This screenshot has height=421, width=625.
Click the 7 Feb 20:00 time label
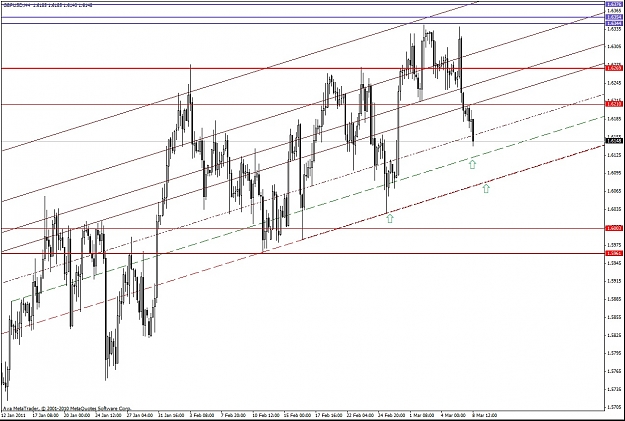coord(234,415)
